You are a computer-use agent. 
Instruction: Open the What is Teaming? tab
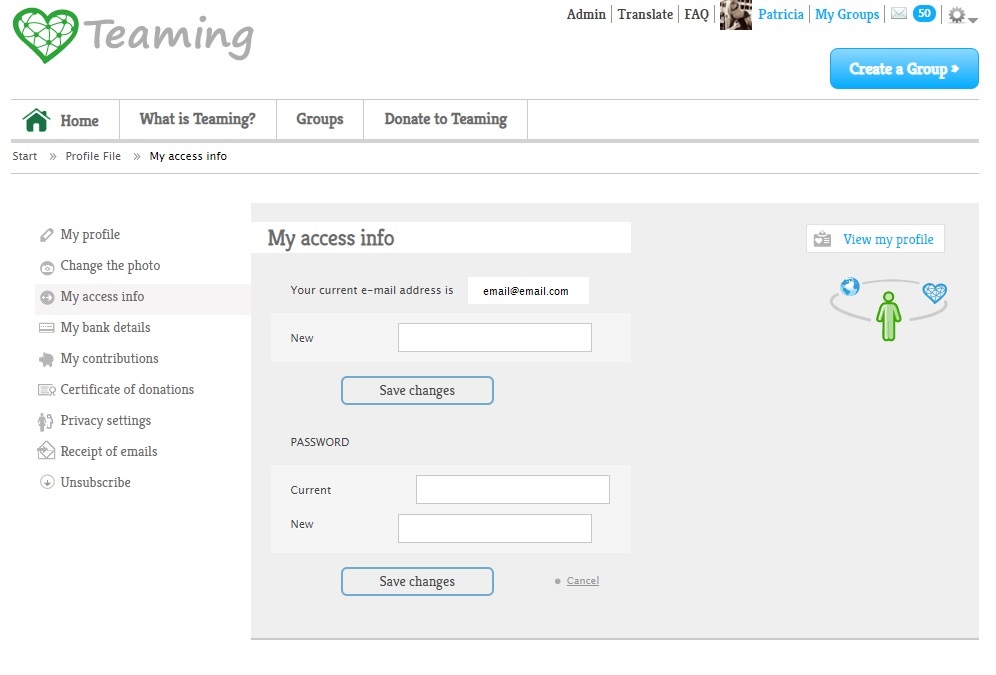pos(197,119)
